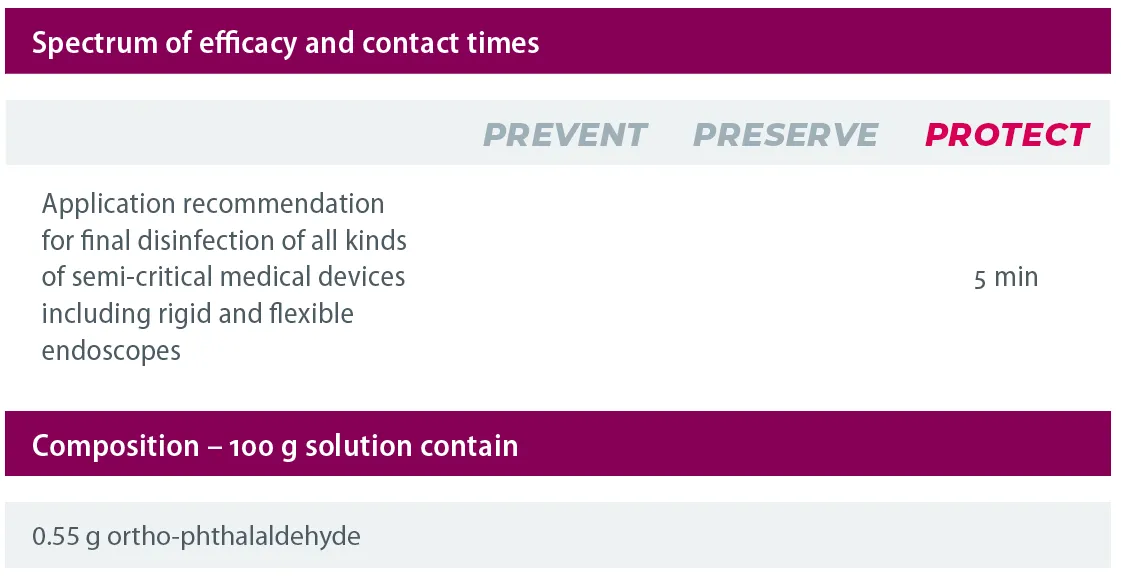Click the word 'ortho-phthalaldehyde'
This screenshot has width=1121, height=583.
(x=233, y=537)
